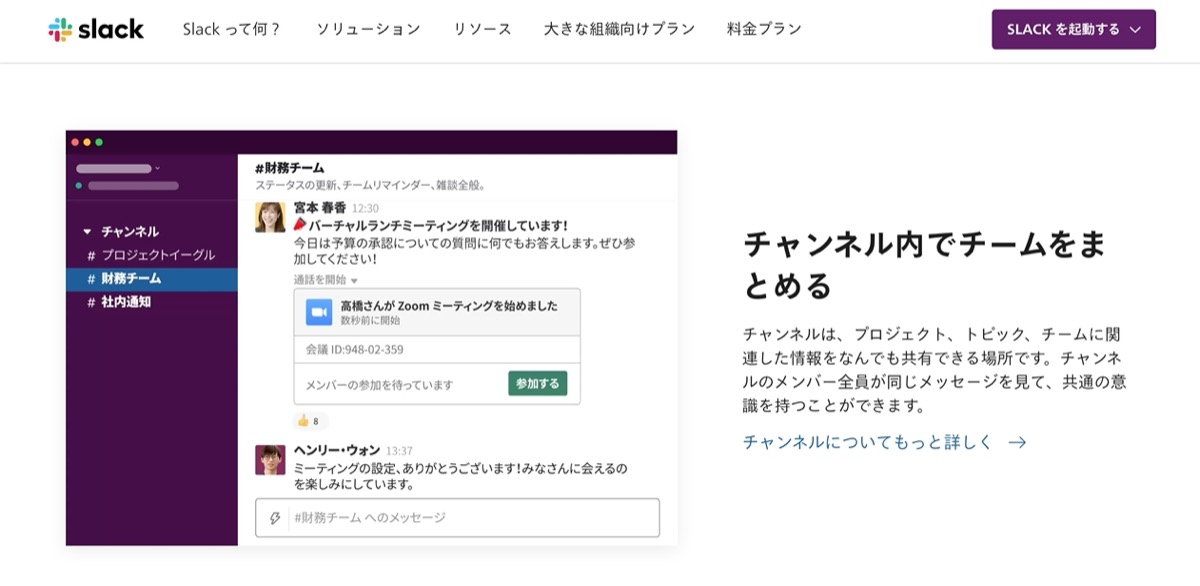This screenshot has height=586, width=1200.
Task: Select the # プロジェクトイーグル channel
Action: 151,255
